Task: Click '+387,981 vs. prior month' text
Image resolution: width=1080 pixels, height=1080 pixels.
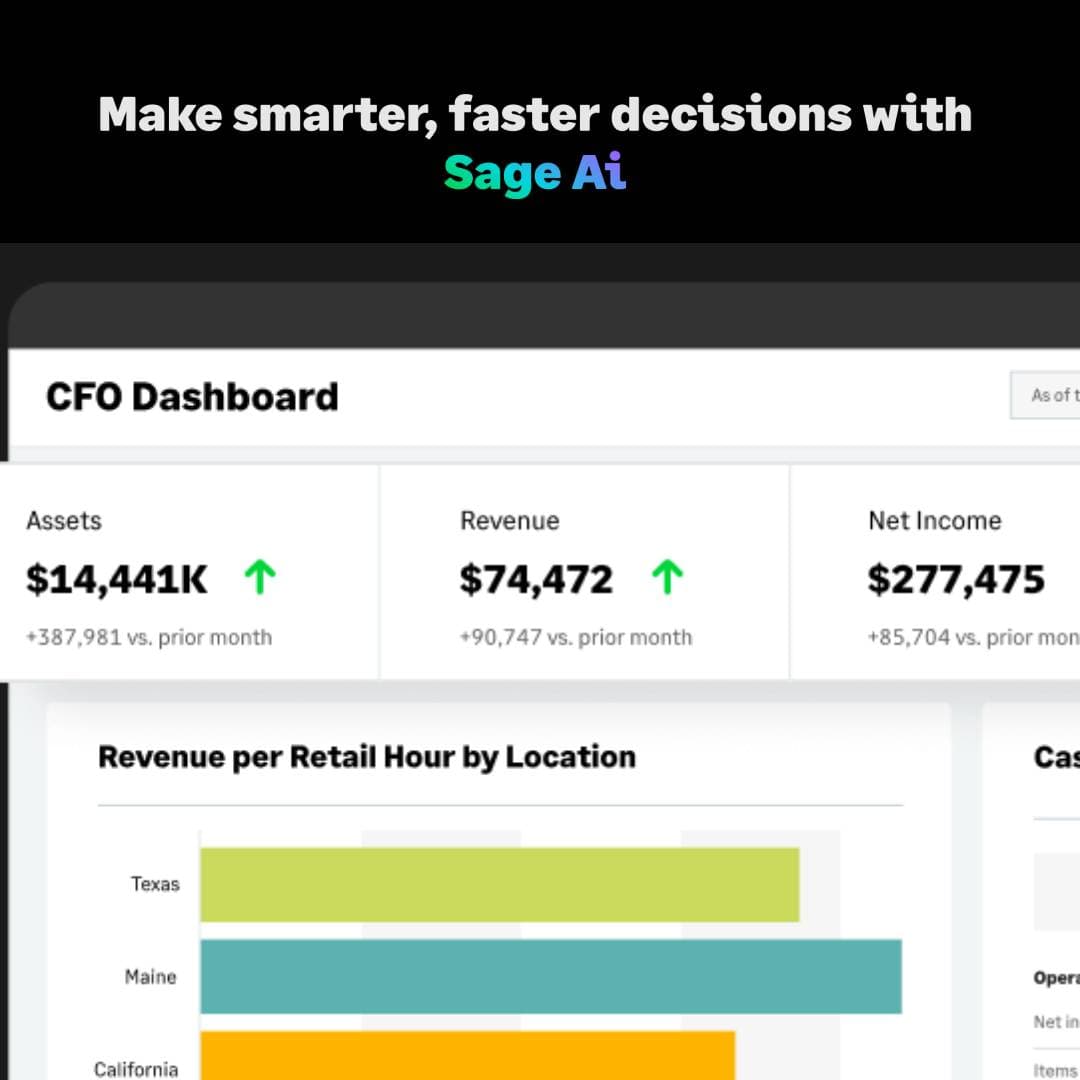Action: point(149,637)
